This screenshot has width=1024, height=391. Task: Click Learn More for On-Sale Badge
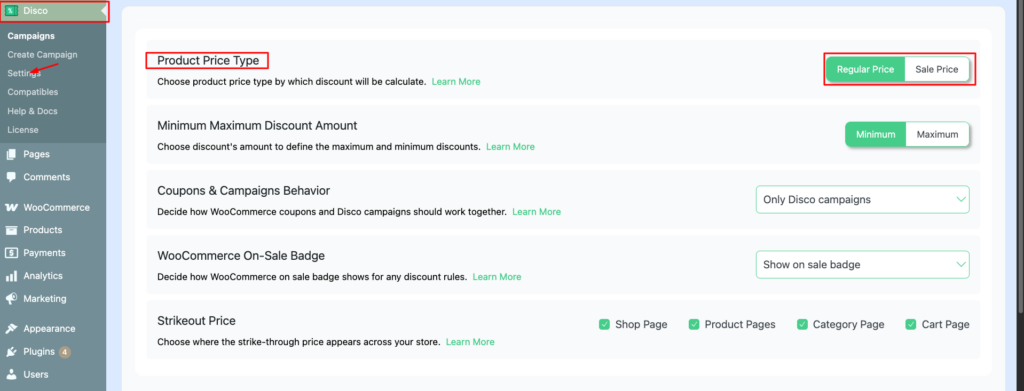pyautogui.click(x=497, y=277)
